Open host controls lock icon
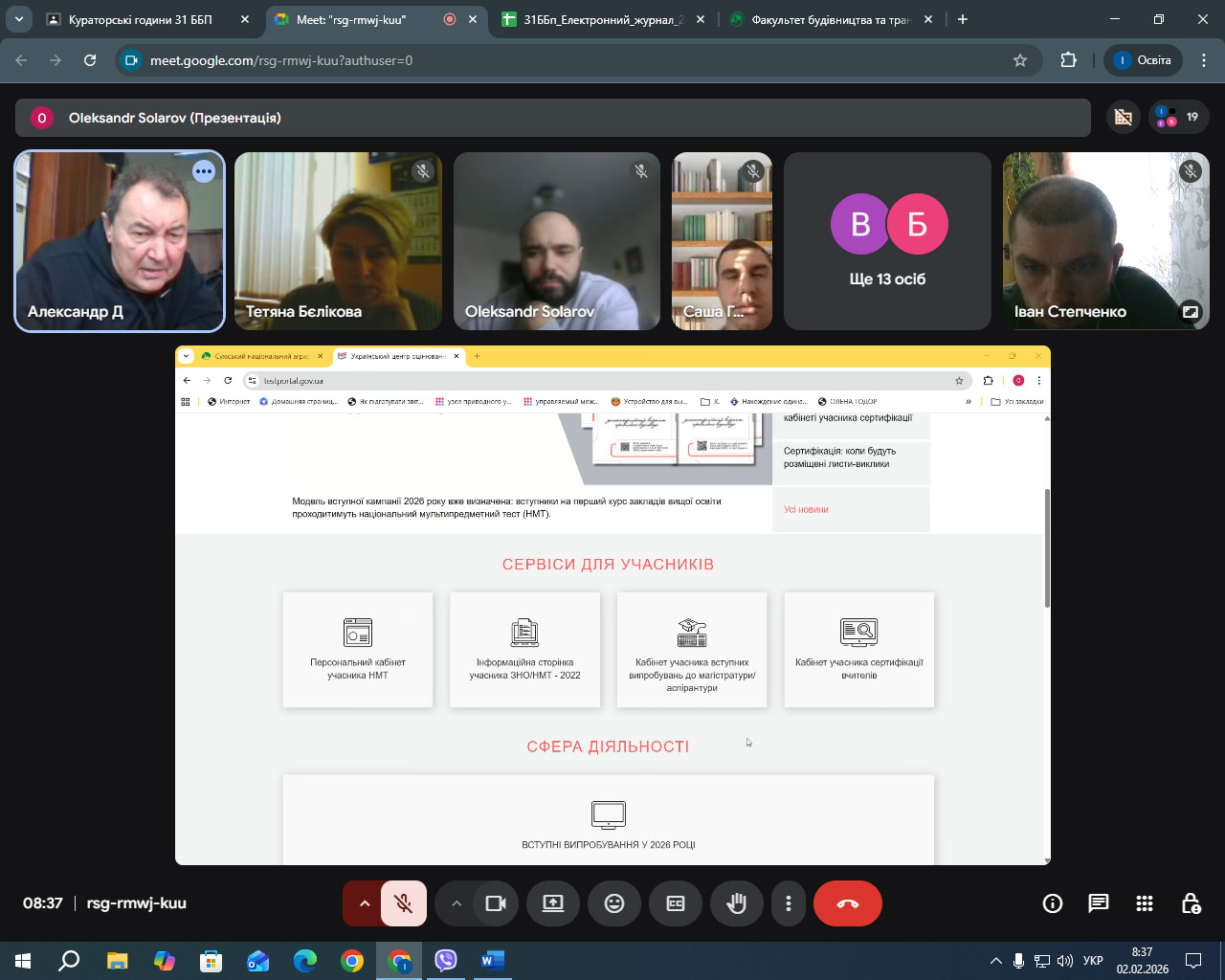Image resolution: width=1225 pixels, height=980 pixels. [1190, 903]
